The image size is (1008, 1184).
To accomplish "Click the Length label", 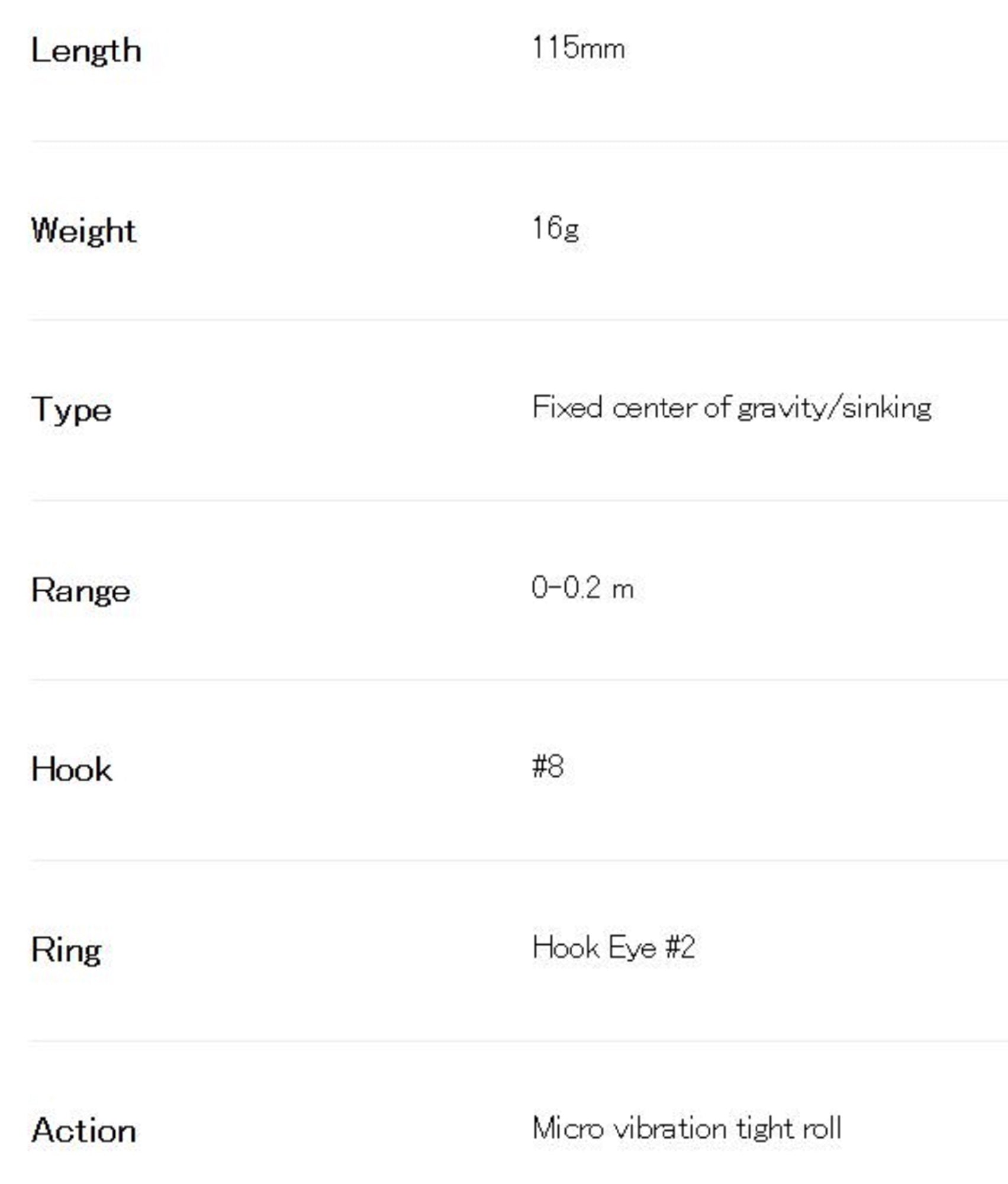I will pos(86,50).
